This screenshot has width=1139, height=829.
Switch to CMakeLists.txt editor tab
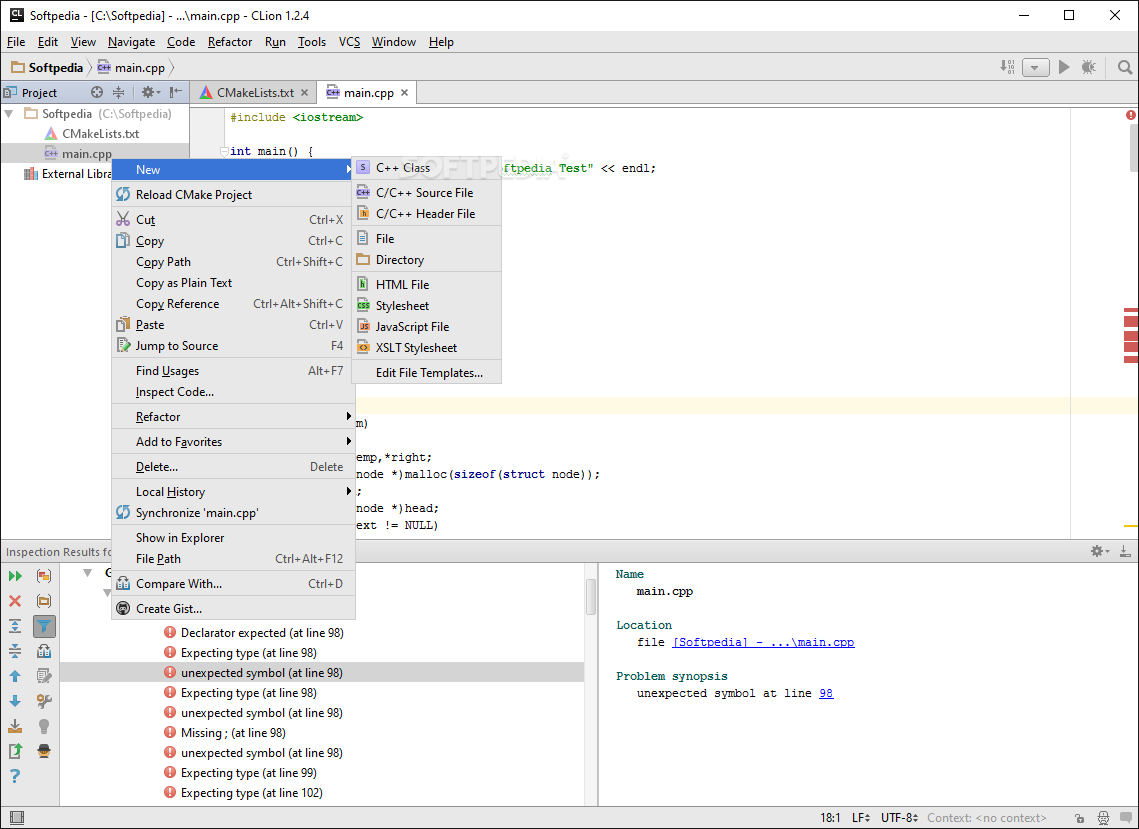coord(255,92)
